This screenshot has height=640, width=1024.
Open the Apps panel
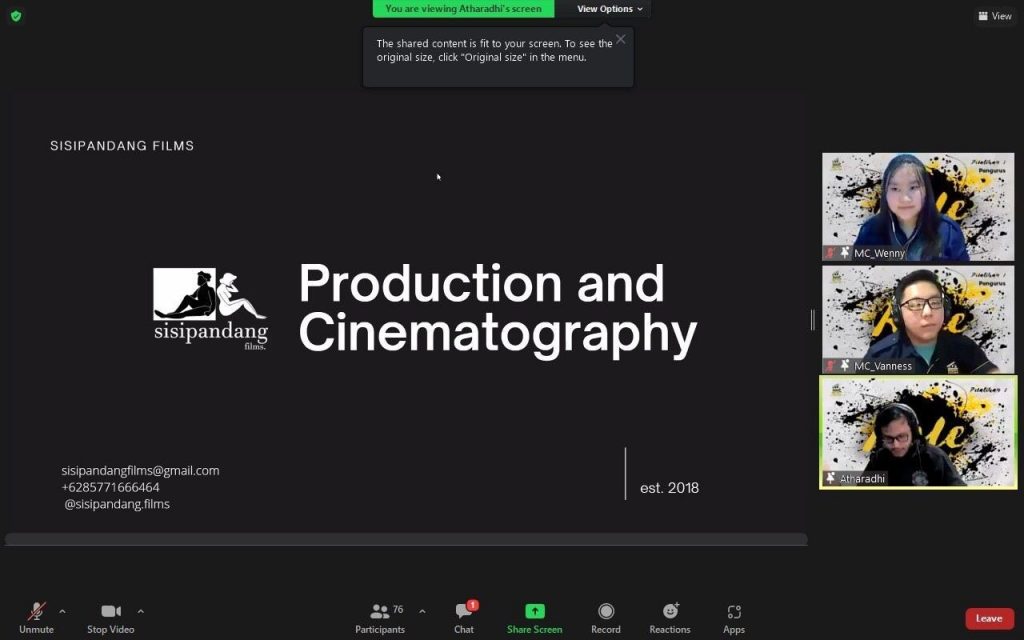pyautogui.click(x=734, y=618)
